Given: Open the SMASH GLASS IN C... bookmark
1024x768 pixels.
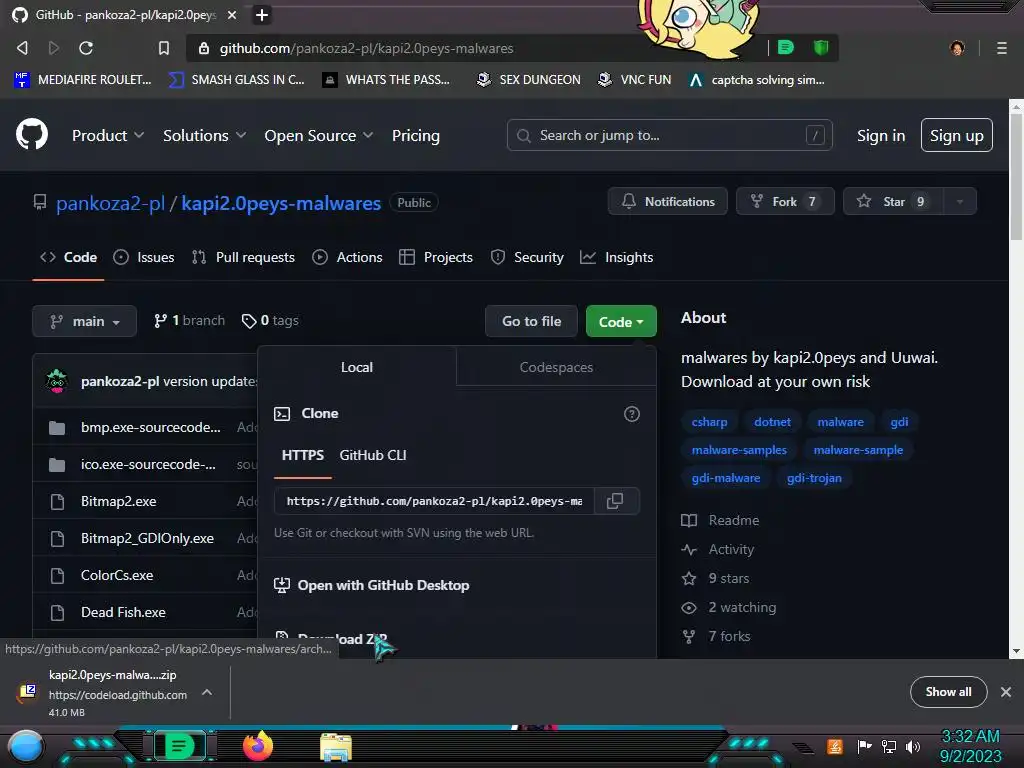Looking at the screenshot, I should click(237, 80).
